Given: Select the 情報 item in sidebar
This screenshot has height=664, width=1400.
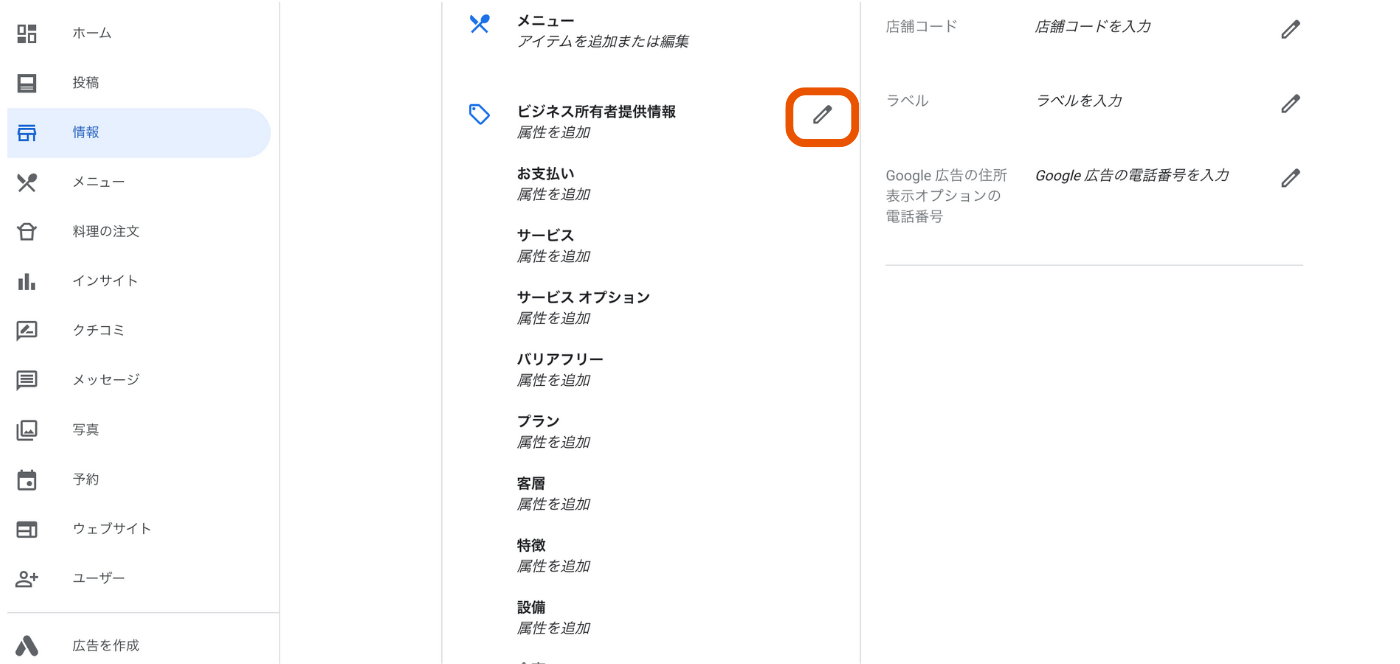Looking at the screenshot, I should [139, 132].
